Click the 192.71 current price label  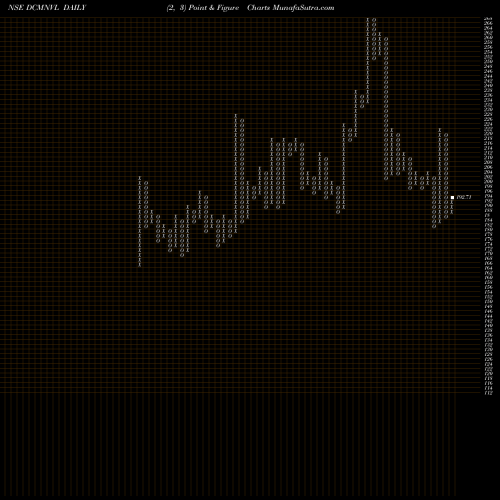coord(464,197)
